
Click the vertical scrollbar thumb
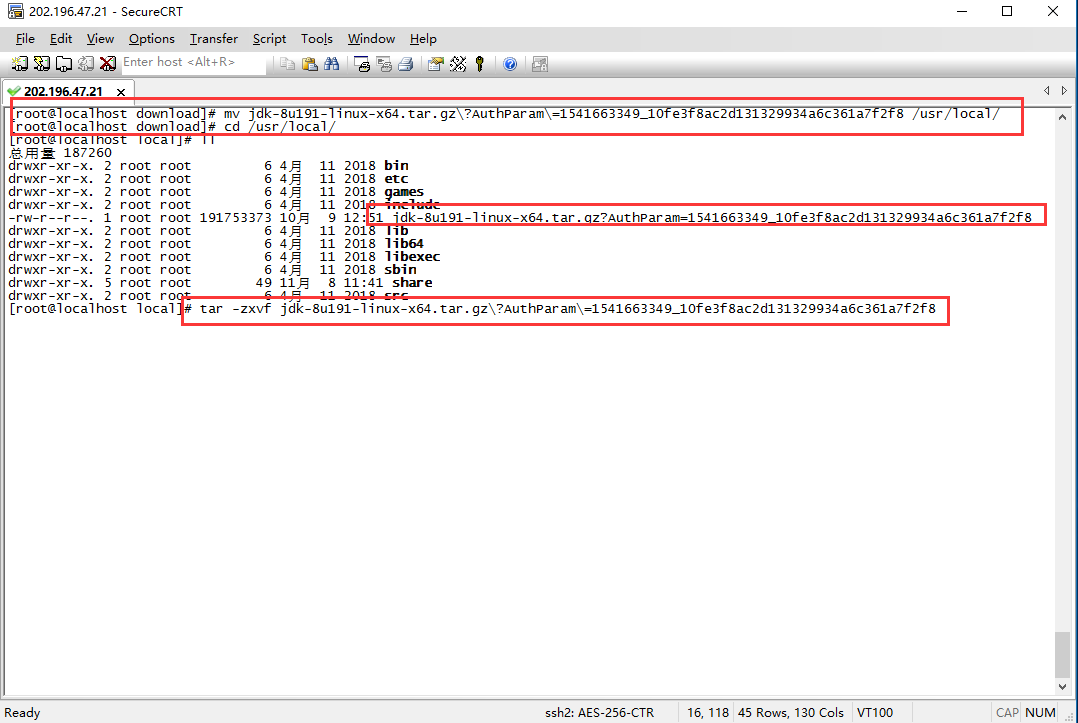[x=1062, y=655]
